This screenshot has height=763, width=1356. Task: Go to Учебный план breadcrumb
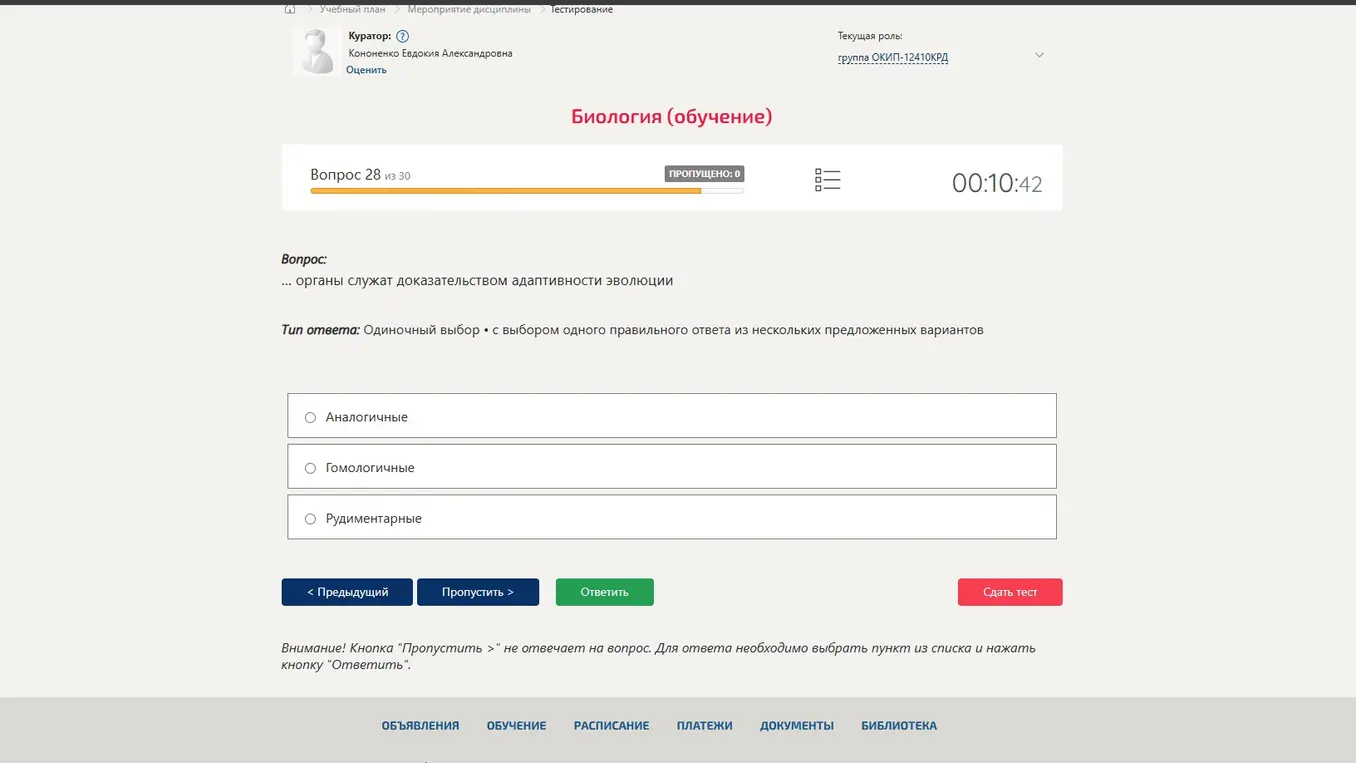click(352, 9)
